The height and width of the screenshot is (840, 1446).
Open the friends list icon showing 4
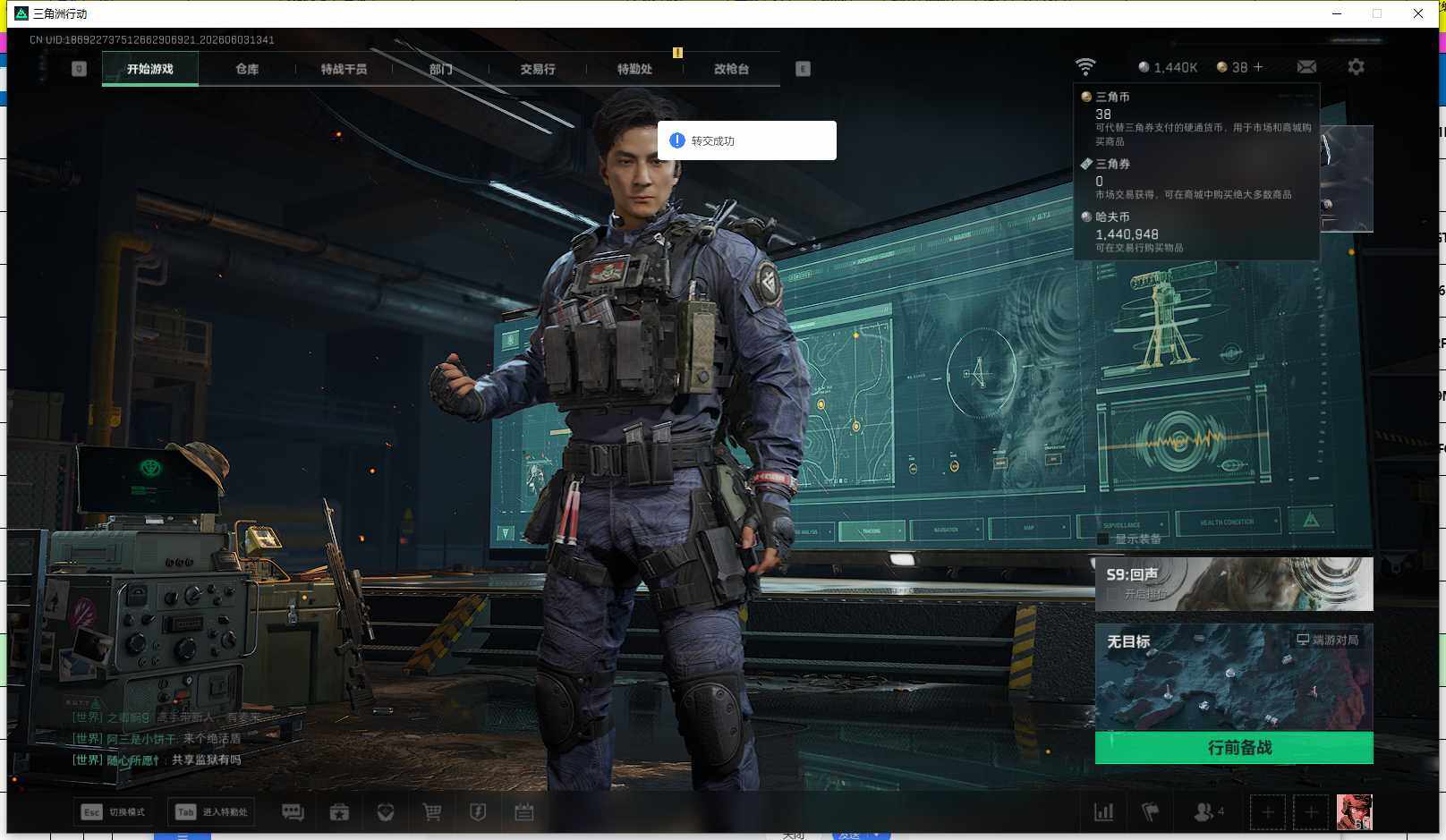(x=1209, y=812)
